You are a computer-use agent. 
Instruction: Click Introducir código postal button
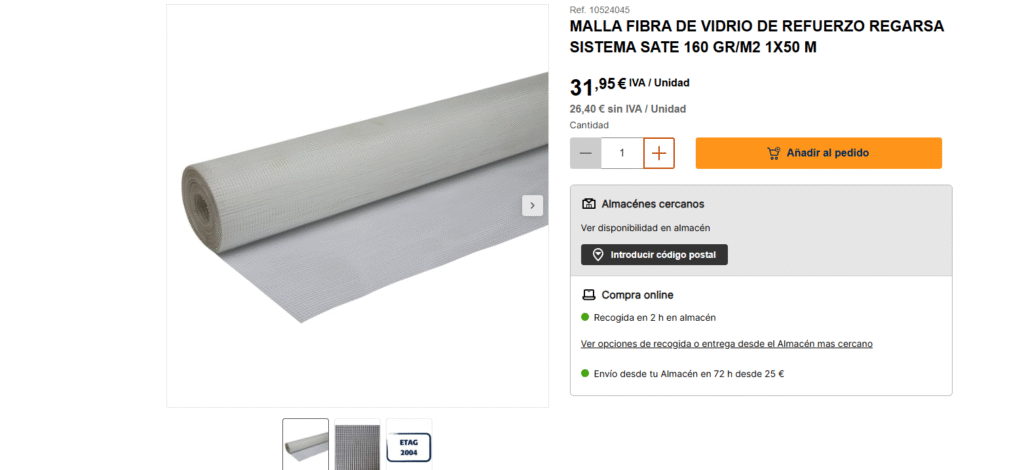(654, 255)
